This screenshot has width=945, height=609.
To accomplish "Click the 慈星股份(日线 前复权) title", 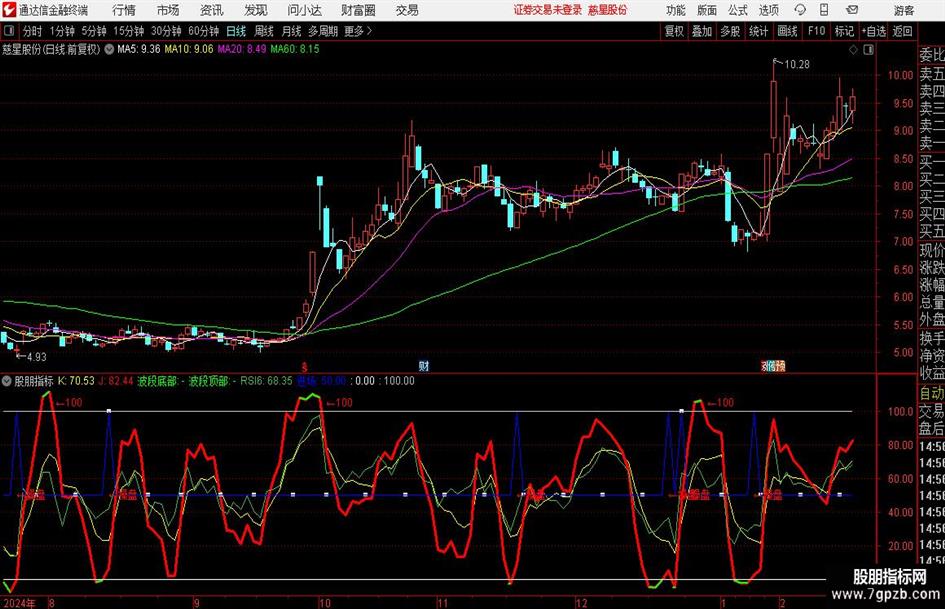I will (x=51, y=49).
